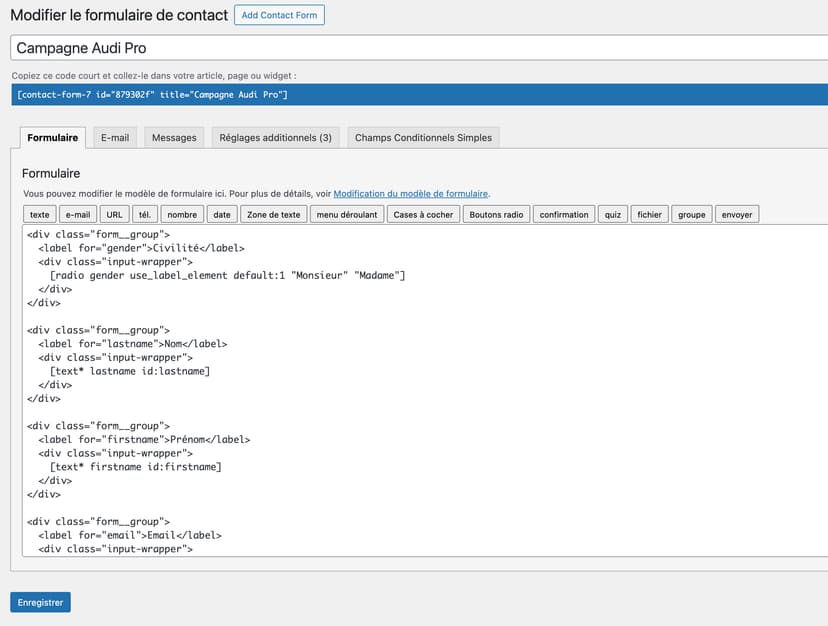828x626 pixels.
Task: Edit the Campagne Audi Pro title field
Action: tap(418, 48)
